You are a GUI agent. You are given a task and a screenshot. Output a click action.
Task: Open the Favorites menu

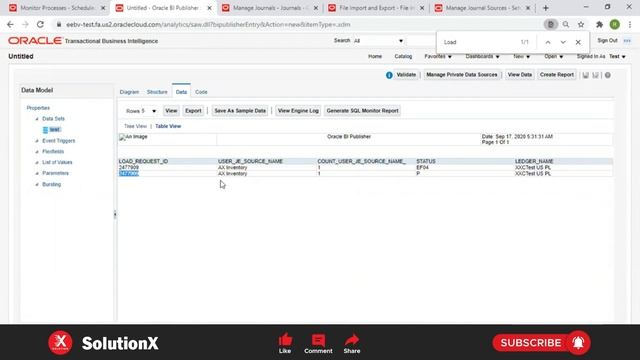[438, 56]
